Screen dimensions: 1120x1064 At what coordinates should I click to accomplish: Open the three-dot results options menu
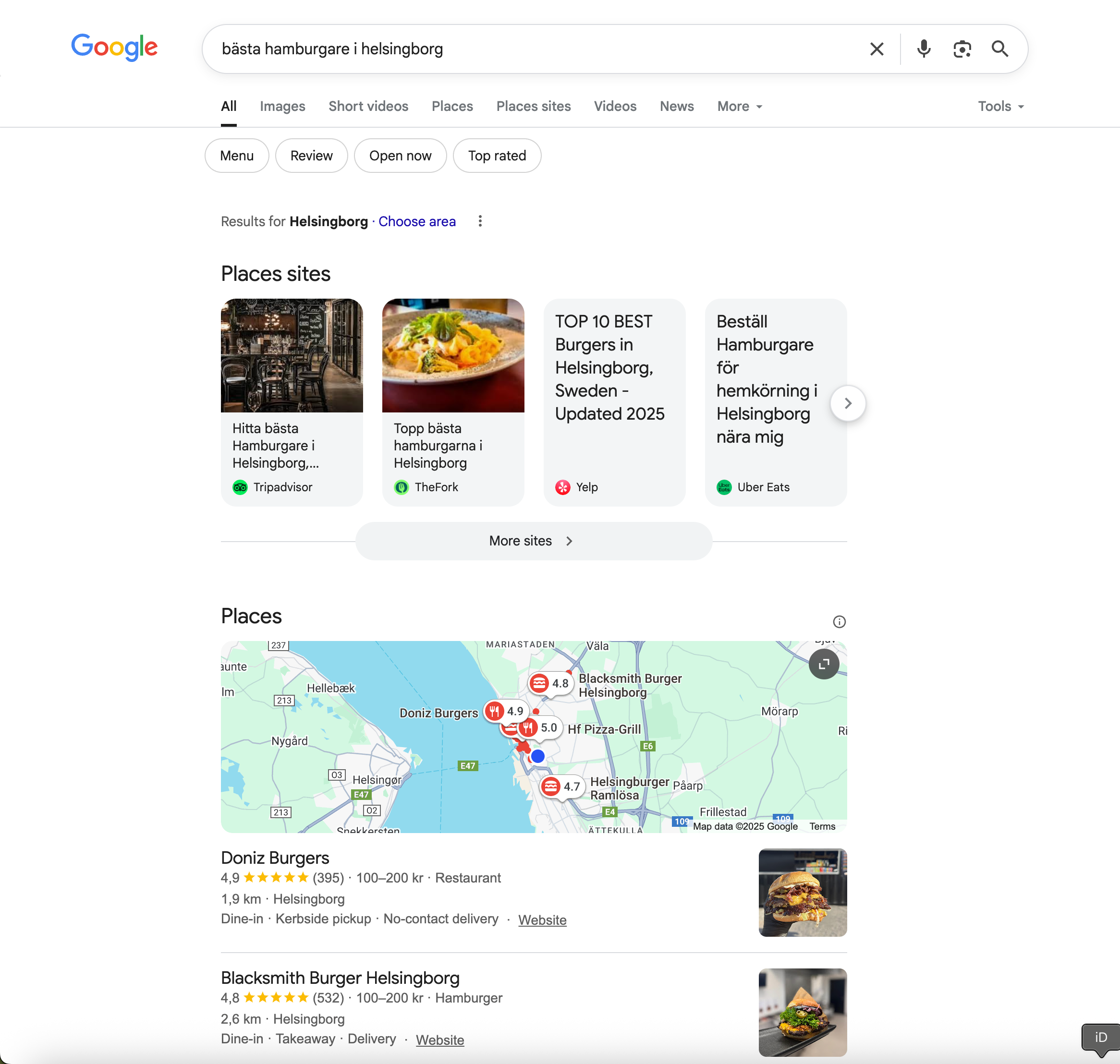(480, 221)
